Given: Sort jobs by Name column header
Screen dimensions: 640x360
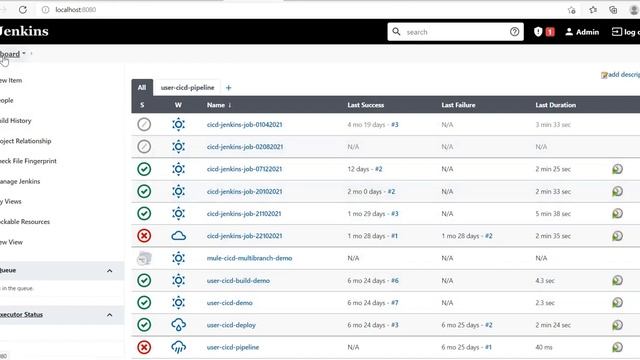Looking at the screenshot, I should click(x=219, y=105).
